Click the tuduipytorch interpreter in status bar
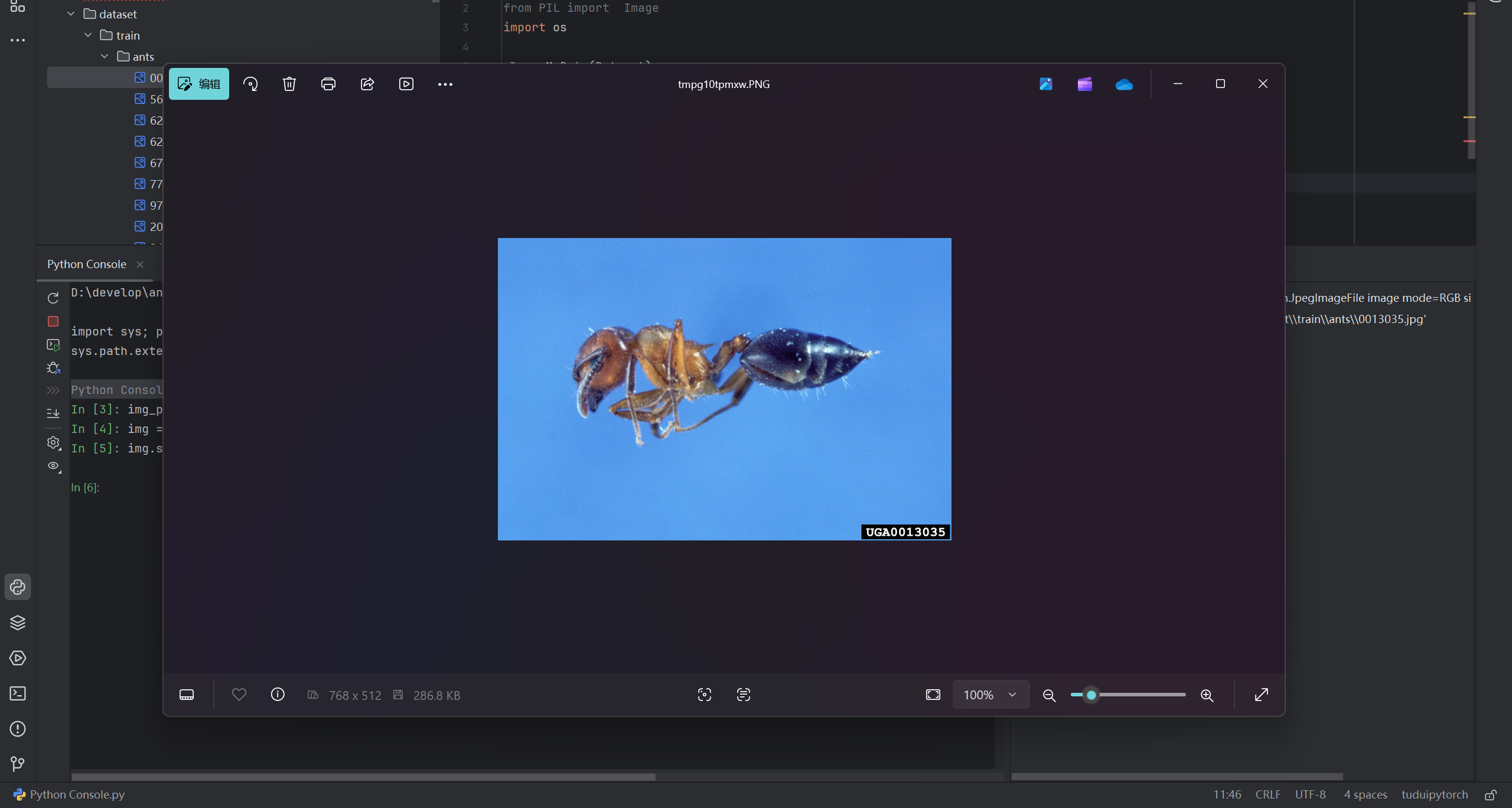Image resolution: width=1512 pixels, height=808 pixels. 1435,794
